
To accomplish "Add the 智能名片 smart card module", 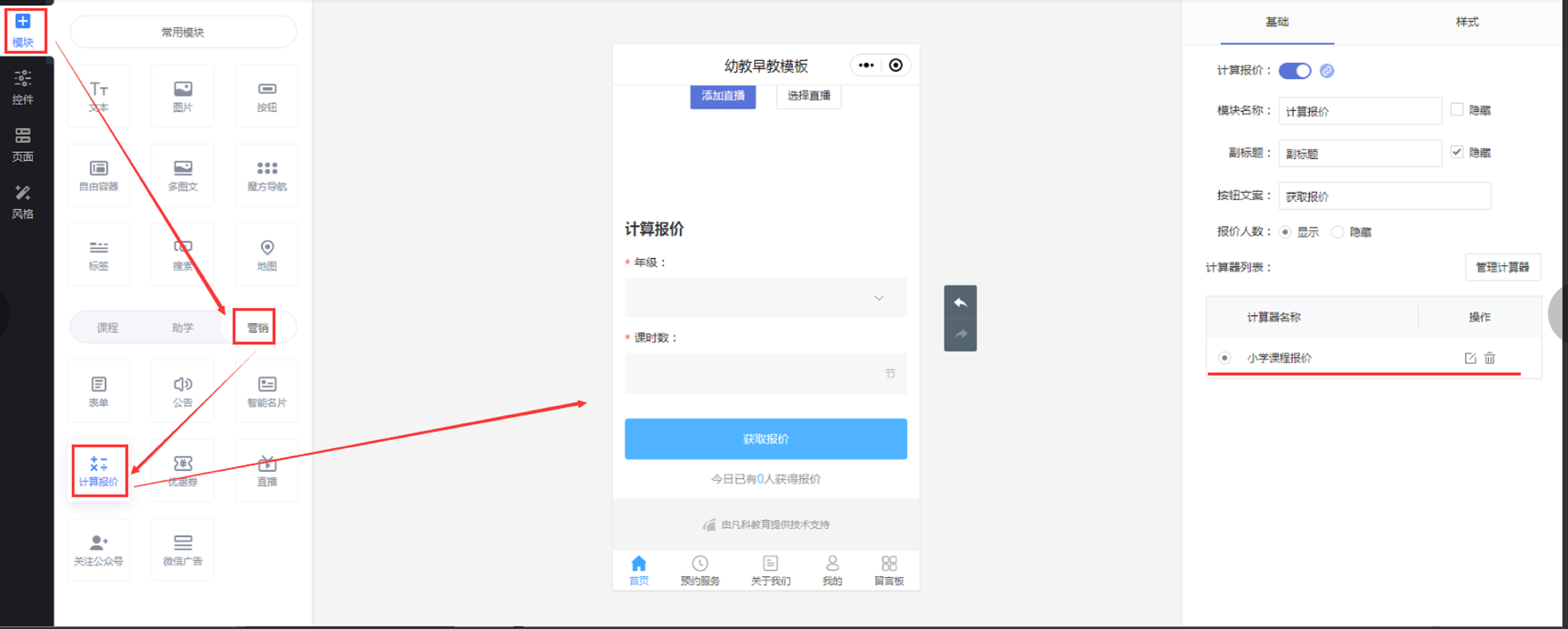I will click(x=267, y=391).
